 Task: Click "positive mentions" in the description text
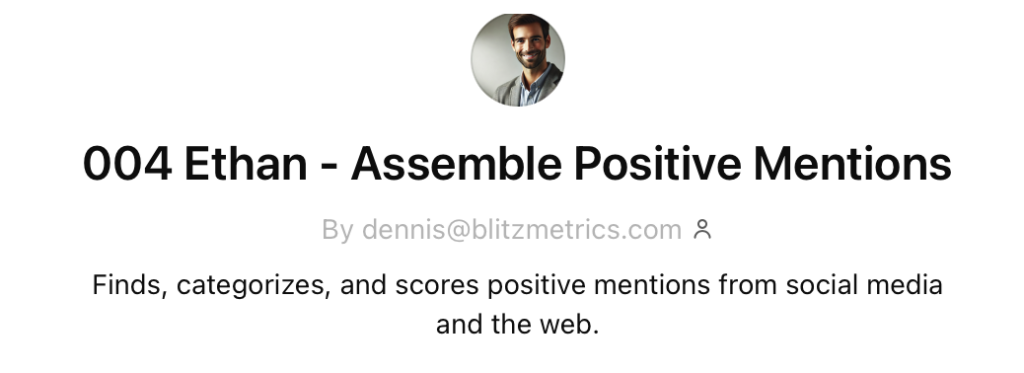pyautogui.click(x=598, y=286)
